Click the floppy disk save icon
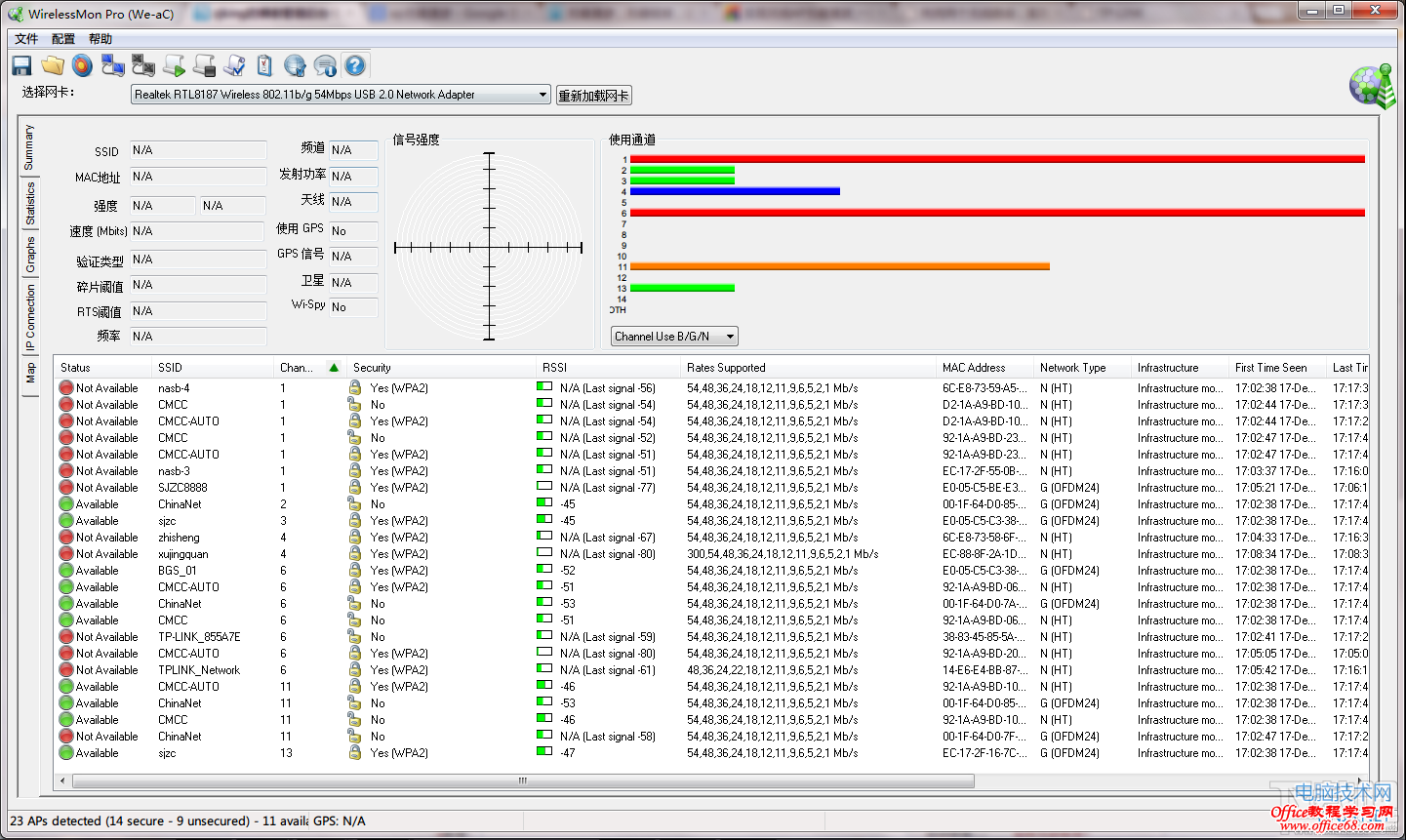This screenshot has width=1406, height=840. tap(21, 65)
